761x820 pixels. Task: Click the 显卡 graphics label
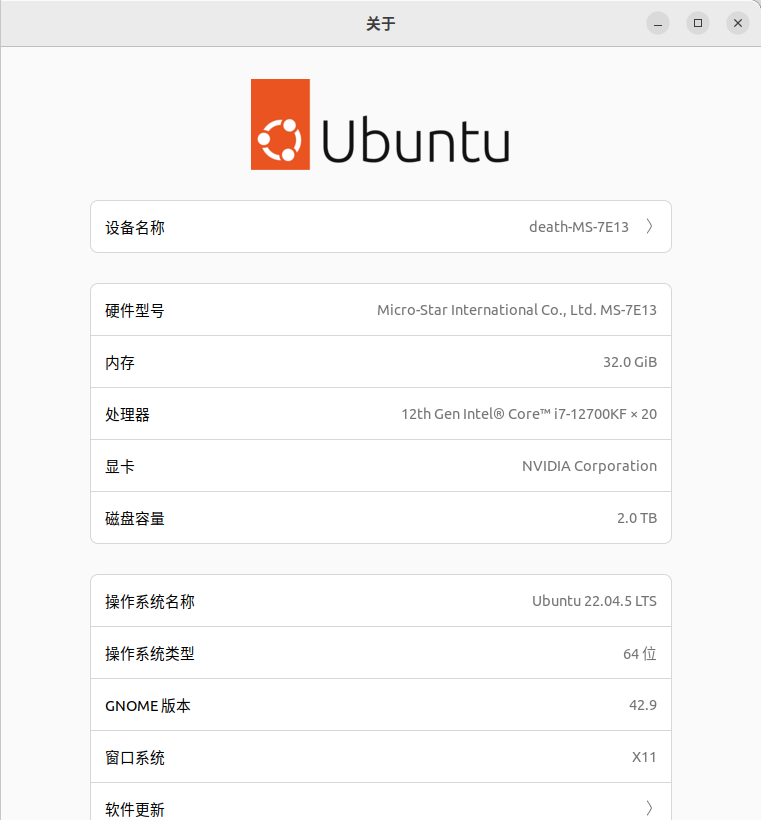(x=120, y=466)
